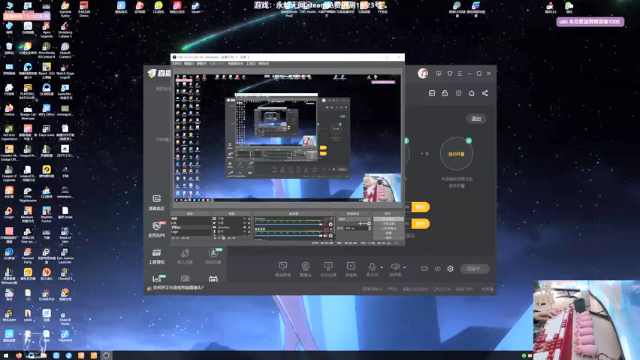Click the microphone icon in the streaming toolbar

coord(372,267)
